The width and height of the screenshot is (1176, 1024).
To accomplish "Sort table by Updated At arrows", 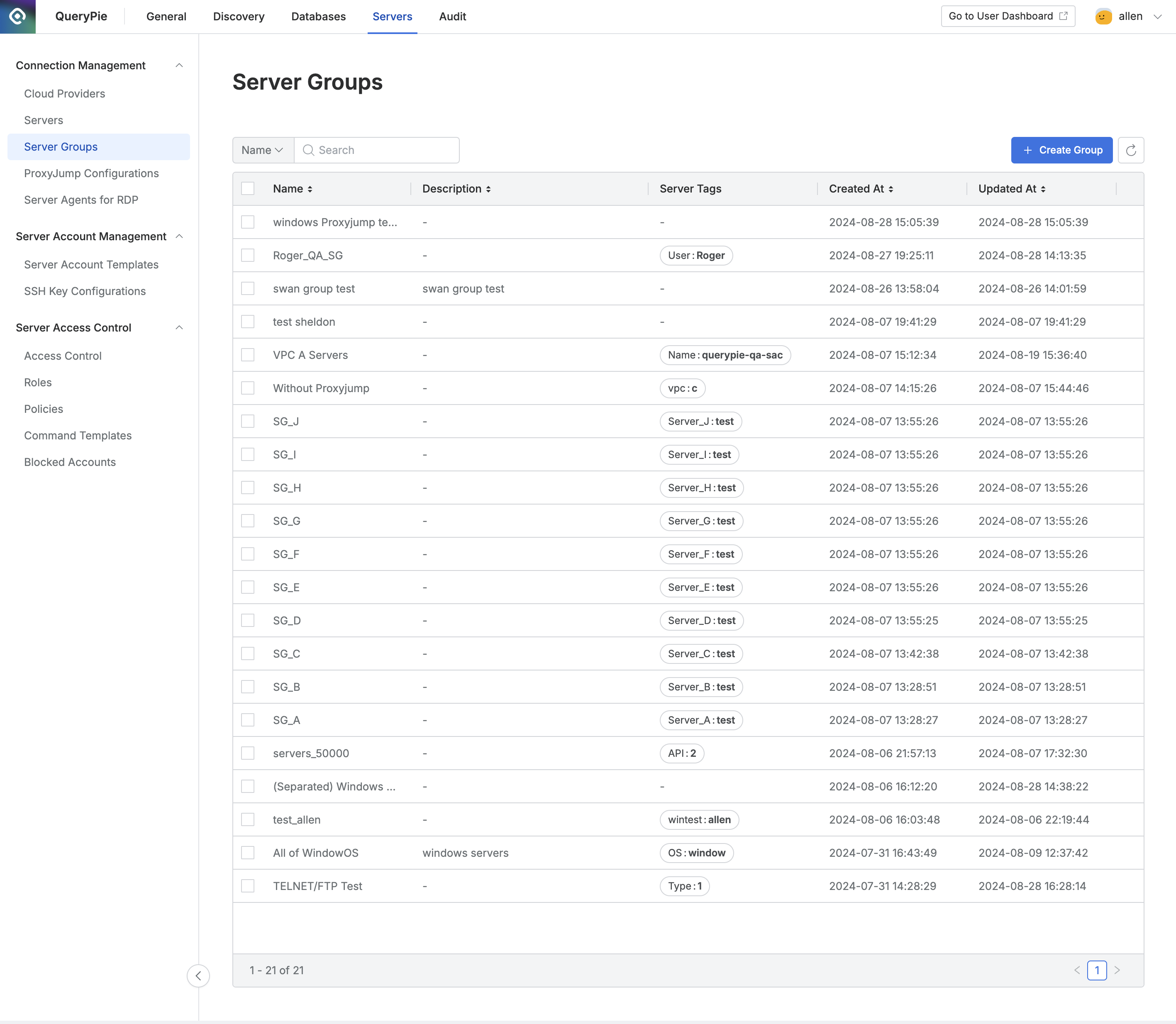I will pyautogui.click(x=1043, y=189).
